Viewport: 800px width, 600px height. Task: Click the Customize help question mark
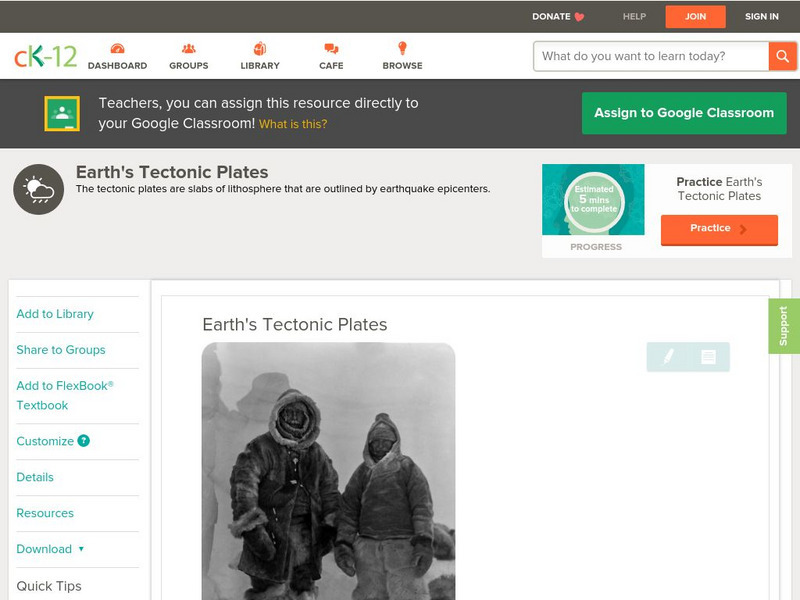click(x=83, y=441)
